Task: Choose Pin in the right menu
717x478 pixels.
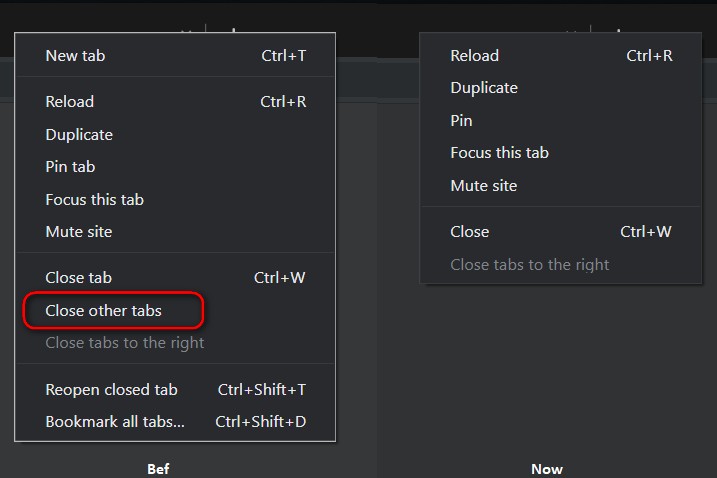Action: [561, 121]
